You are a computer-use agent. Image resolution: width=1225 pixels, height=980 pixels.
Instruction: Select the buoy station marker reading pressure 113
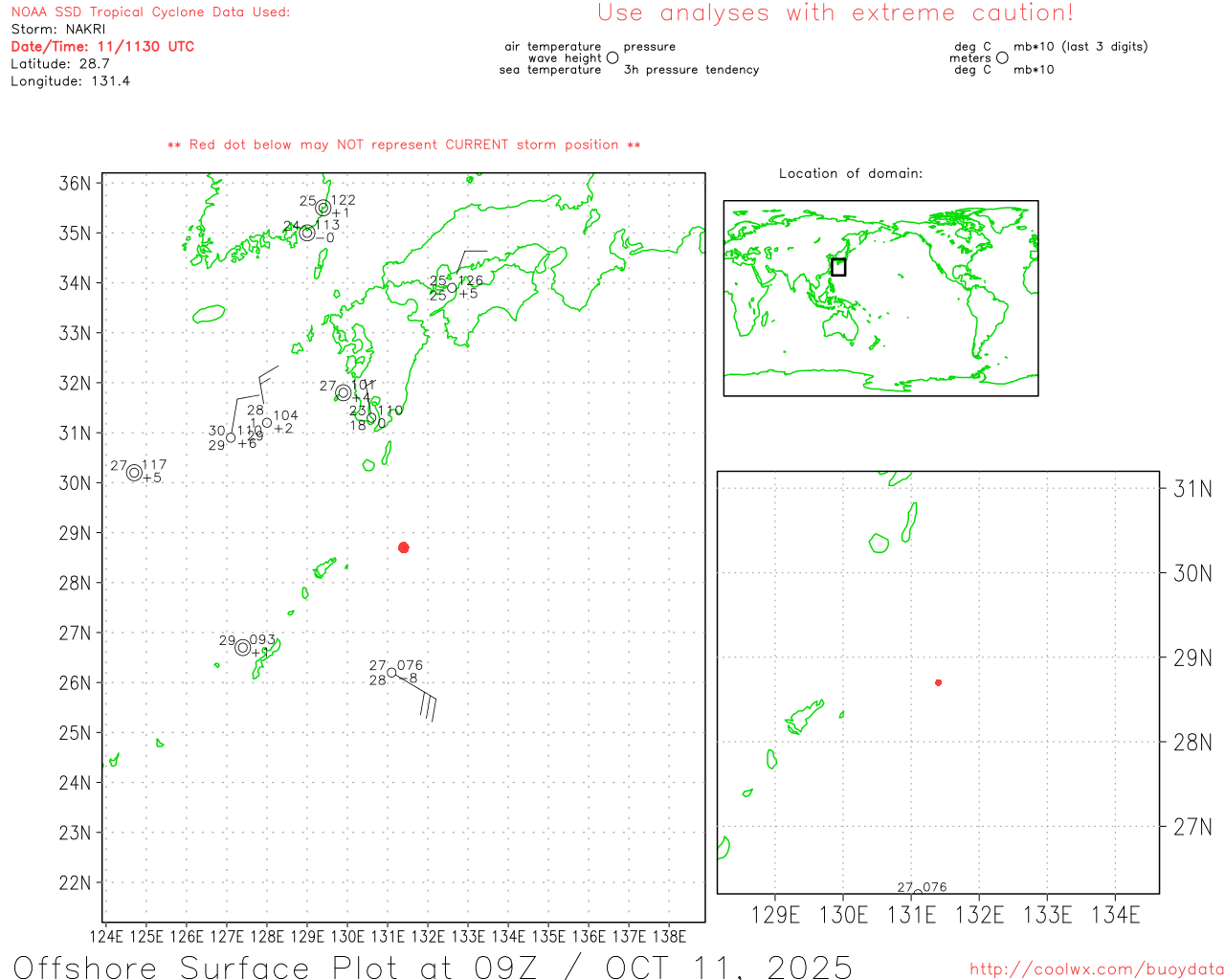click(307, 233)
